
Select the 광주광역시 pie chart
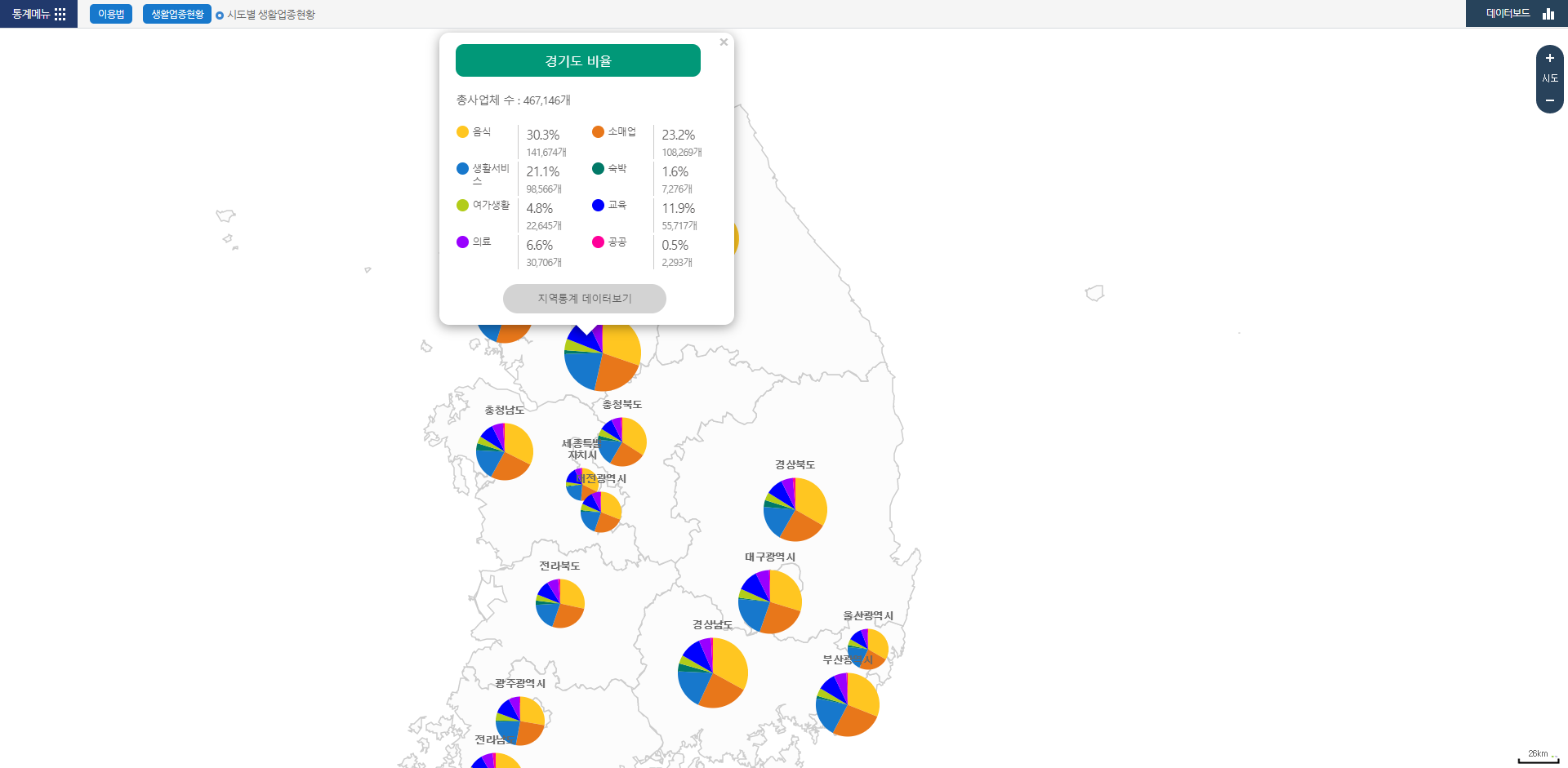(x=520, y=721)
